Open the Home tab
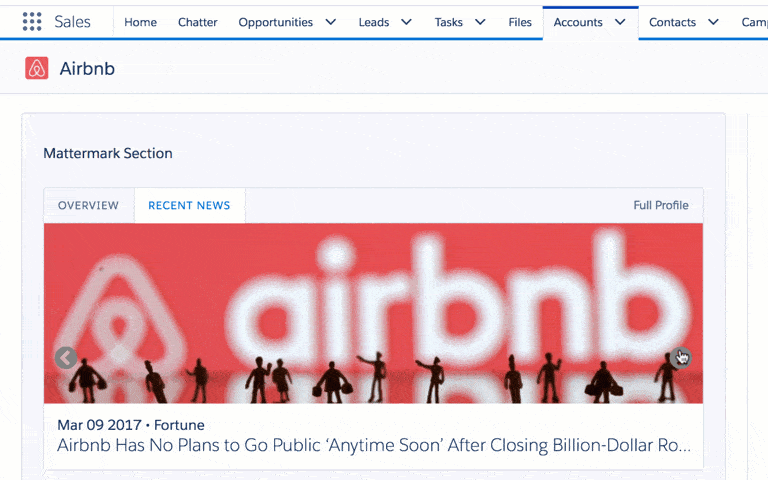This screenshot has width=768, height=480. point(141,22)
